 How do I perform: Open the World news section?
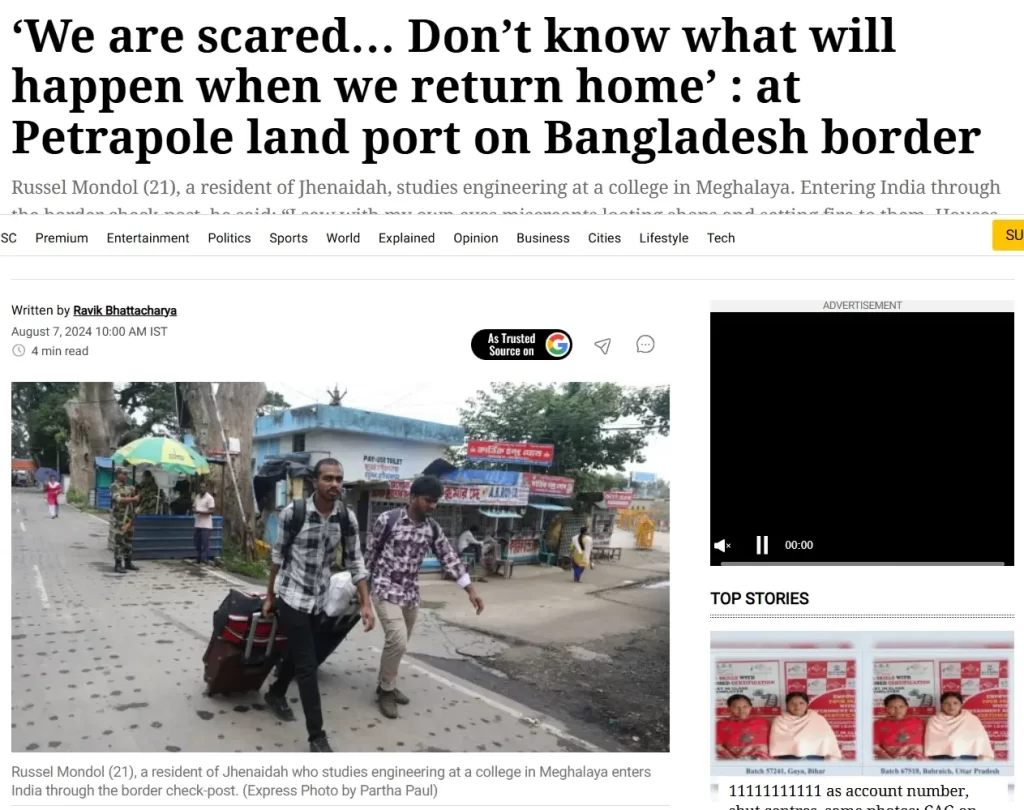click(343, 238)
